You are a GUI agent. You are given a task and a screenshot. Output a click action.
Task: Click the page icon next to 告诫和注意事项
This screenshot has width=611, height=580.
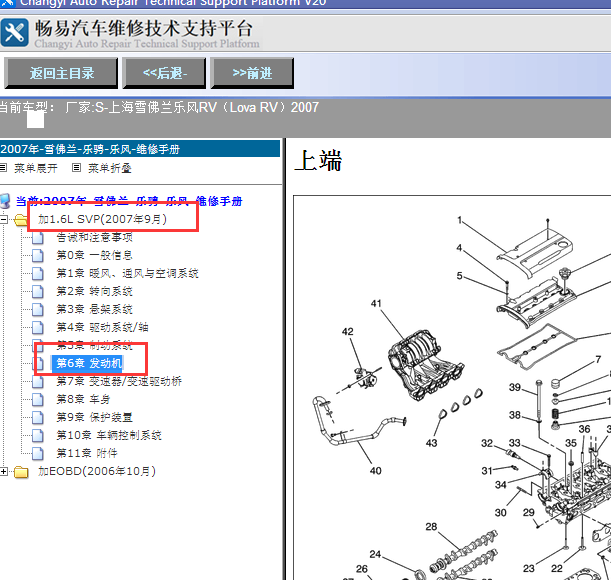(38, 237)
